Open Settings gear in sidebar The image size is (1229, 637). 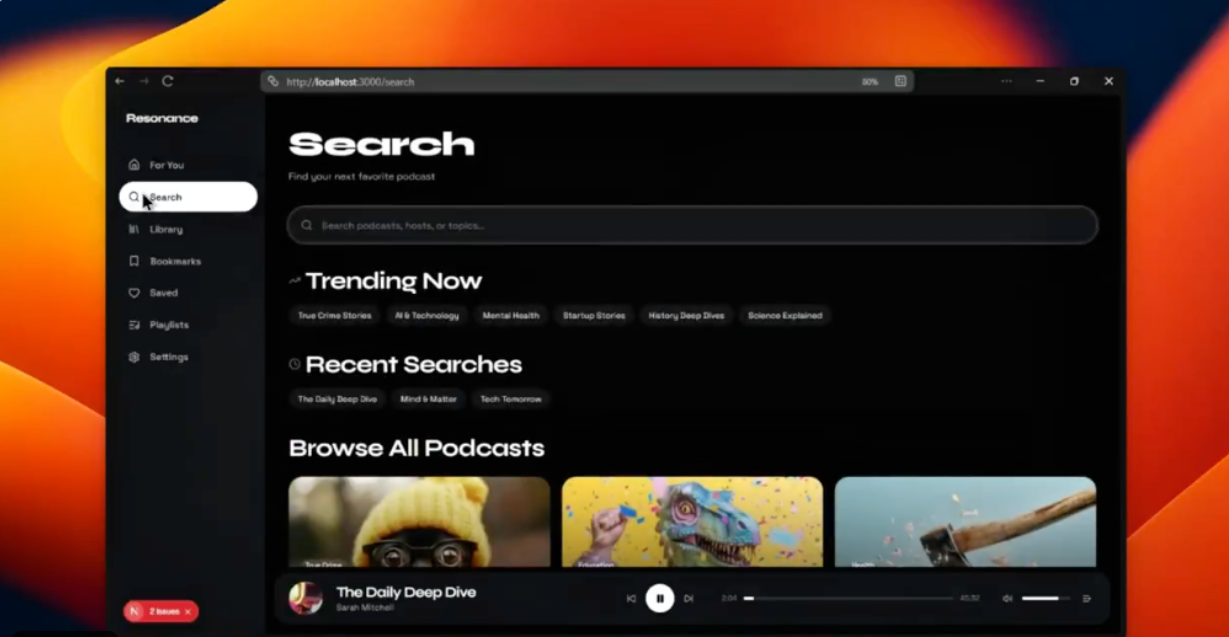[x=168, y=357]
